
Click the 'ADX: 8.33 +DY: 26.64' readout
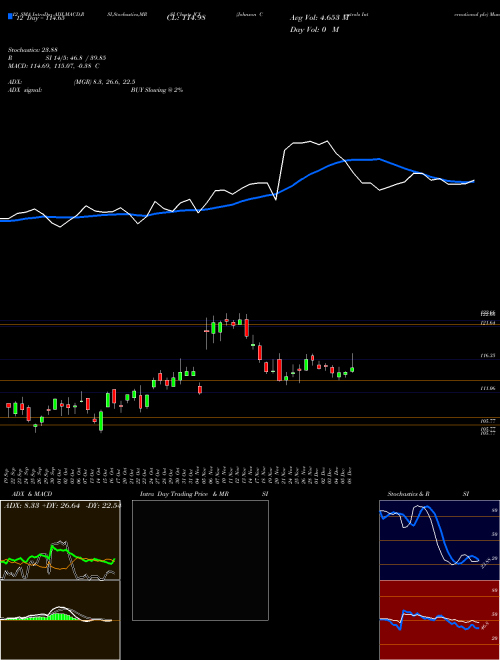(44, 506)
